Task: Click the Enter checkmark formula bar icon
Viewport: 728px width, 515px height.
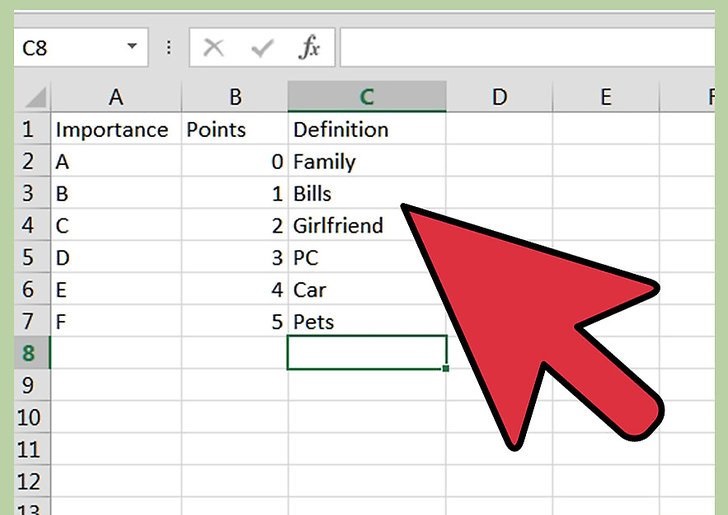Action: coord(263,47)
